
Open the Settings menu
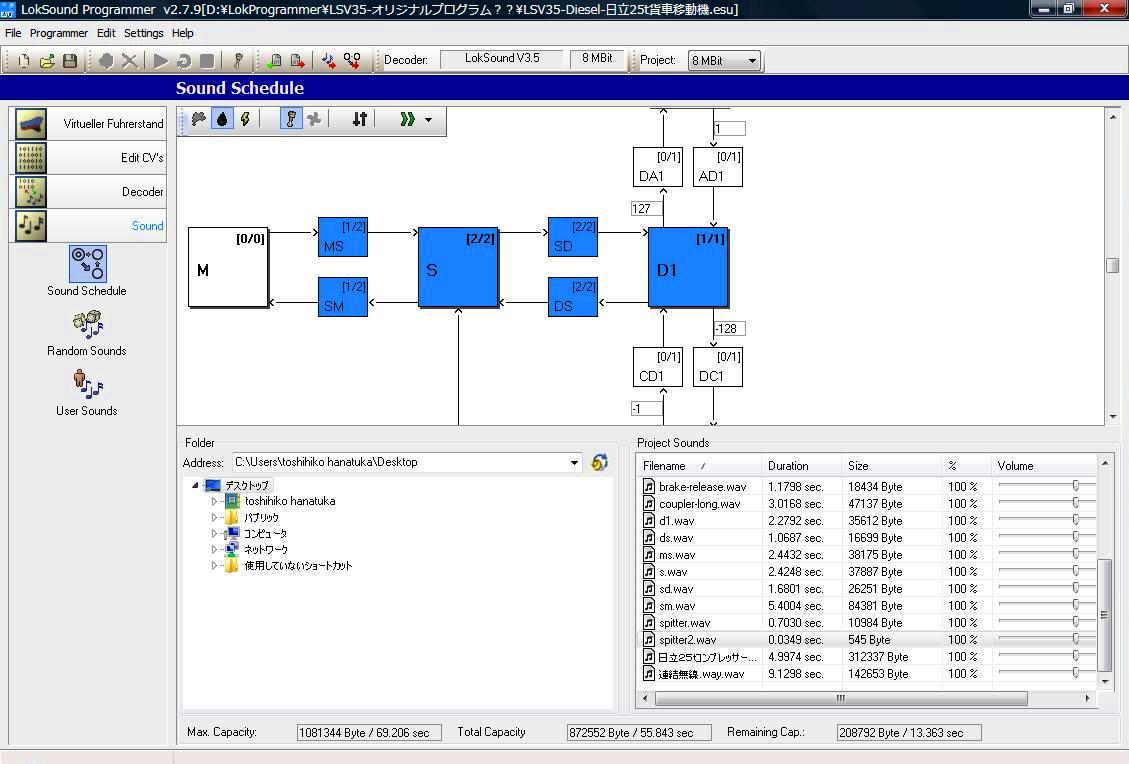point(144,33)
